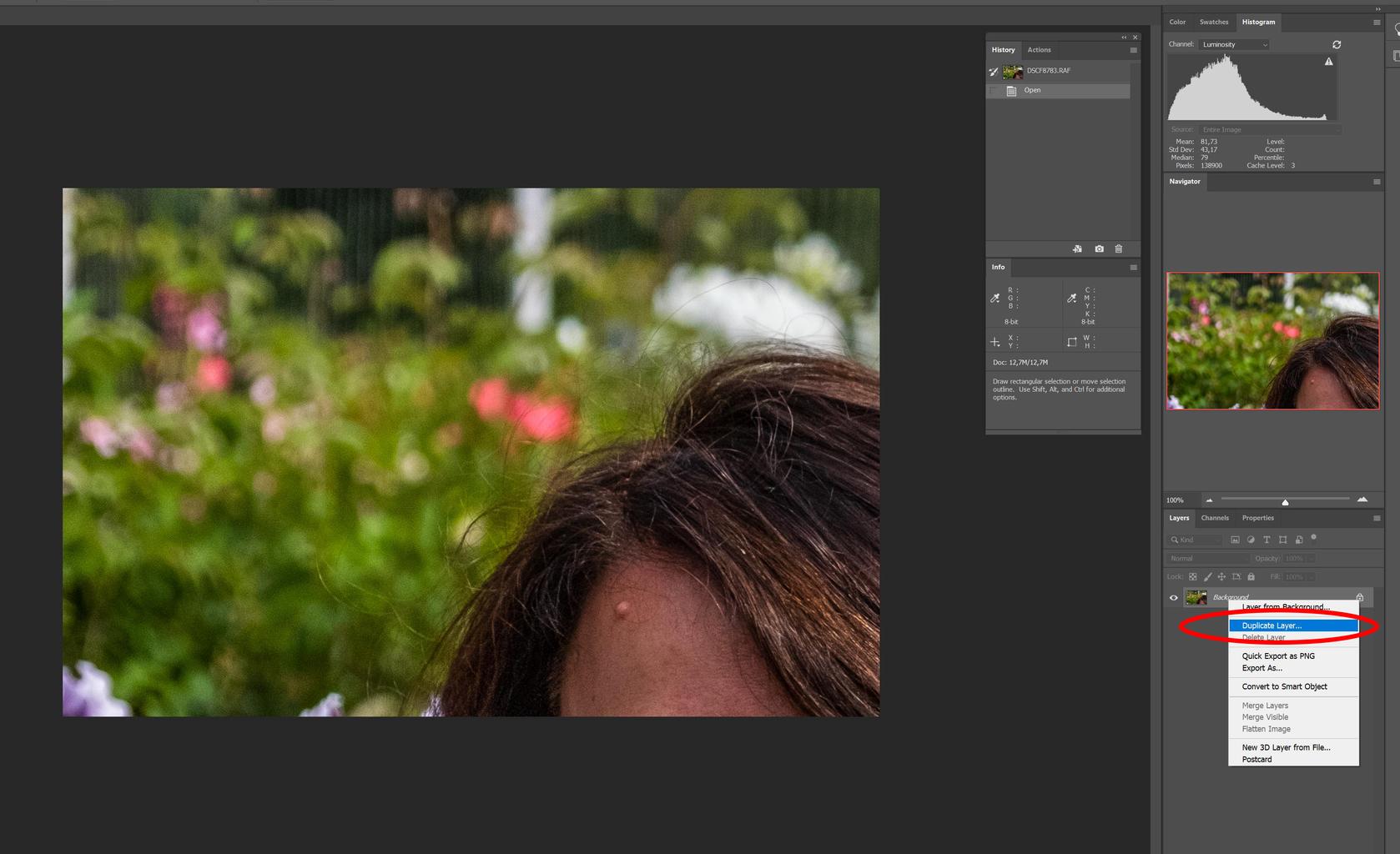Open the Info panel options menu
Image resolution: width=1400 pixels, height=854 pixels.
coord(1133,268)
